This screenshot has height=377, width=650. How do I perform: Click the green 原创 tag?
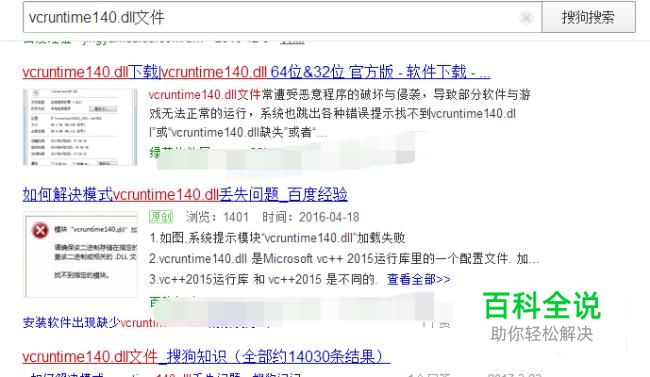[x=161, y=217]
